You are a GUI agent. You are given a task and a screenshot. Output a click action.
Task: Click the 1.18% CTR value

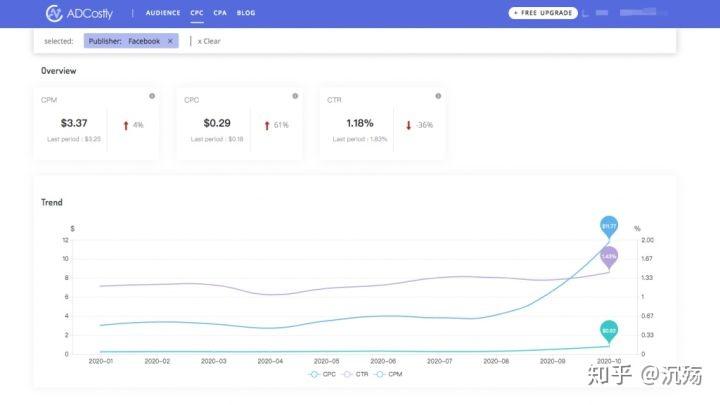pos(360,123)
